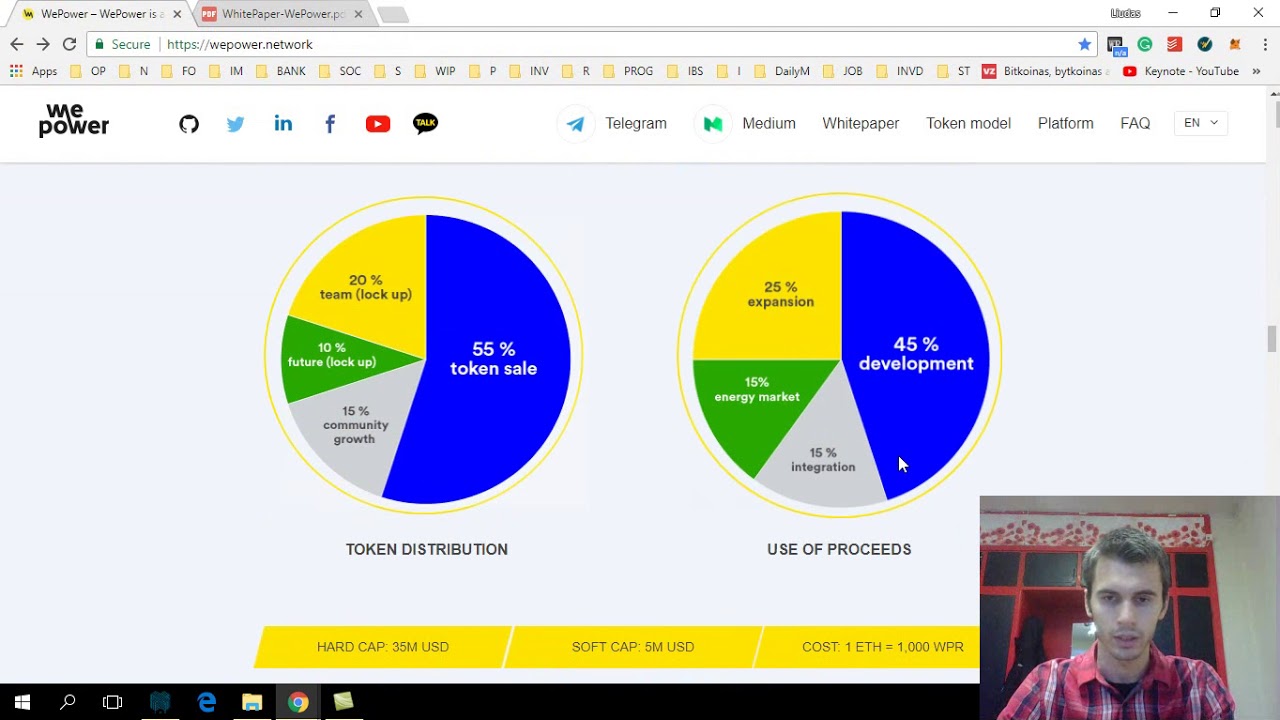Open Chrome's three-dot menu
The image size is (1280, 720).
click(x=1265, y=44)
